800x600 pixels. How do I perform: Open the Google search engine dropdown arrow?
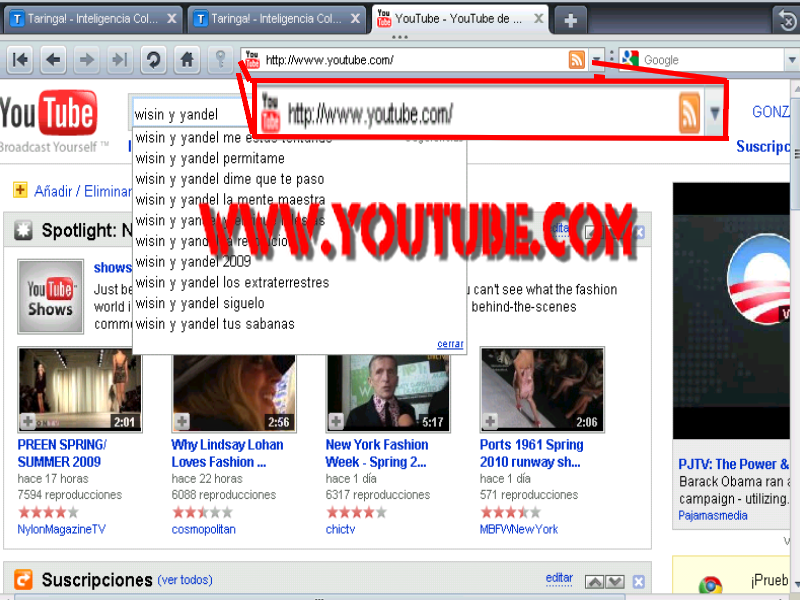(x=792, y=60)
